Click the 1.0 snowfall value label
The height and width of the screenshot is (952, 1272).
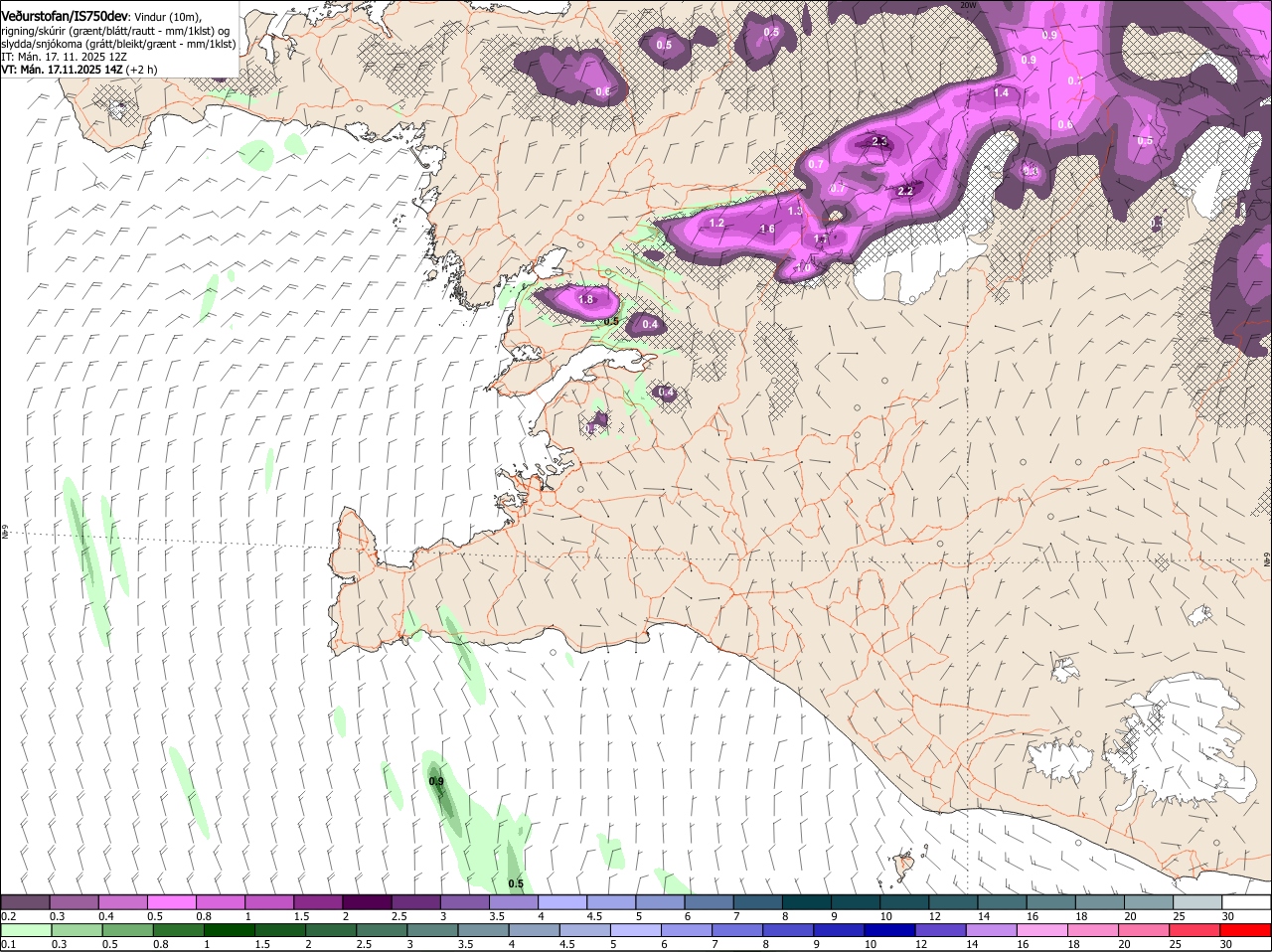tap(804, 268)
